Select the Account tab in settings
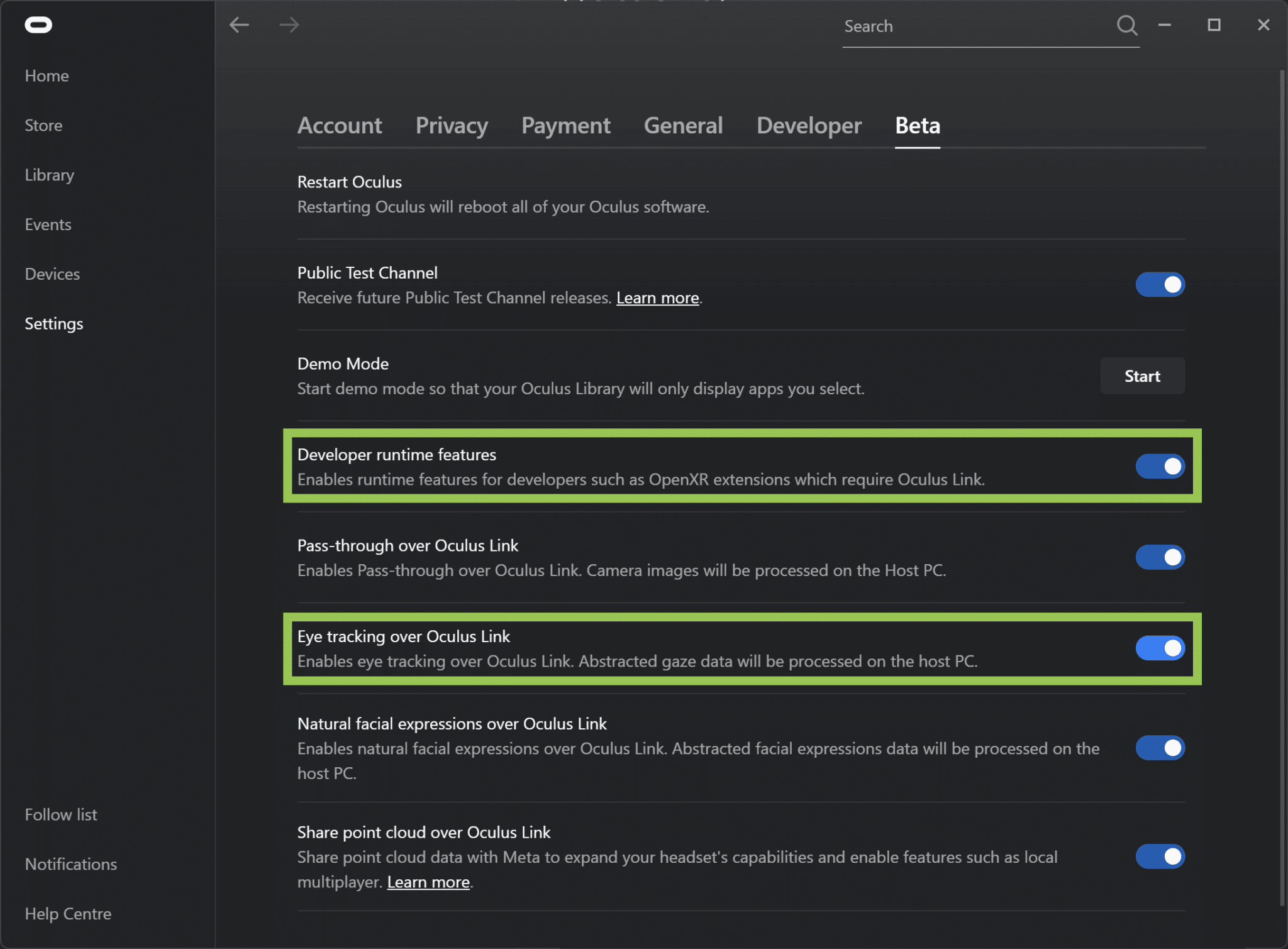 [x=339, y=124]
